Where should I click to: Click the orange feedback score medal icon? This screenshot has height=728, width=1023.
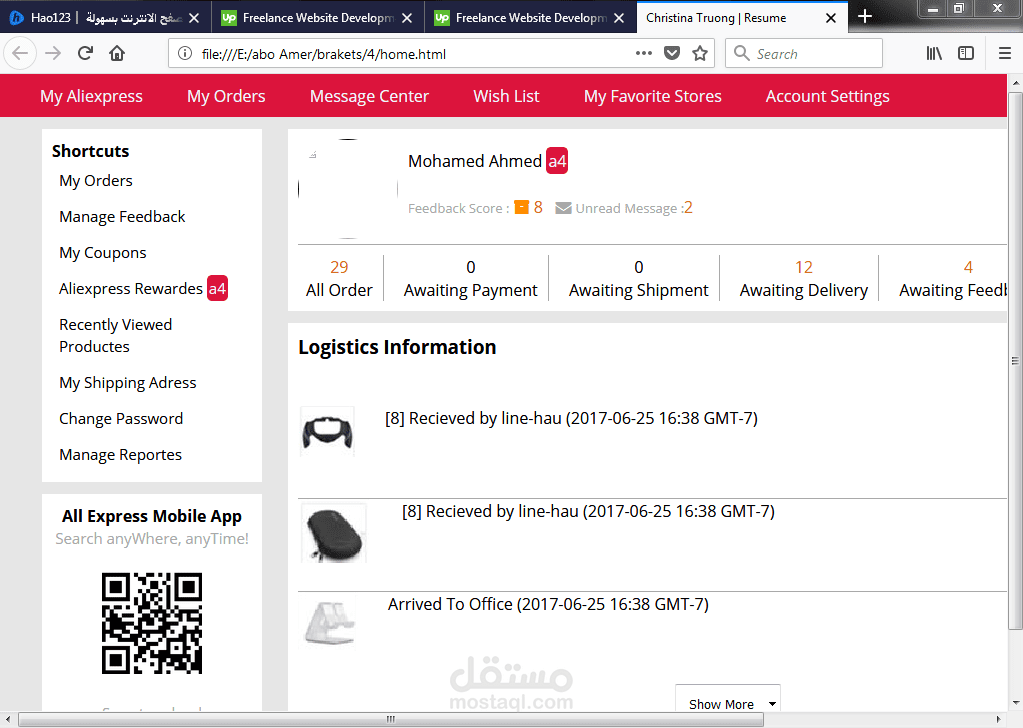pos(521,207)
